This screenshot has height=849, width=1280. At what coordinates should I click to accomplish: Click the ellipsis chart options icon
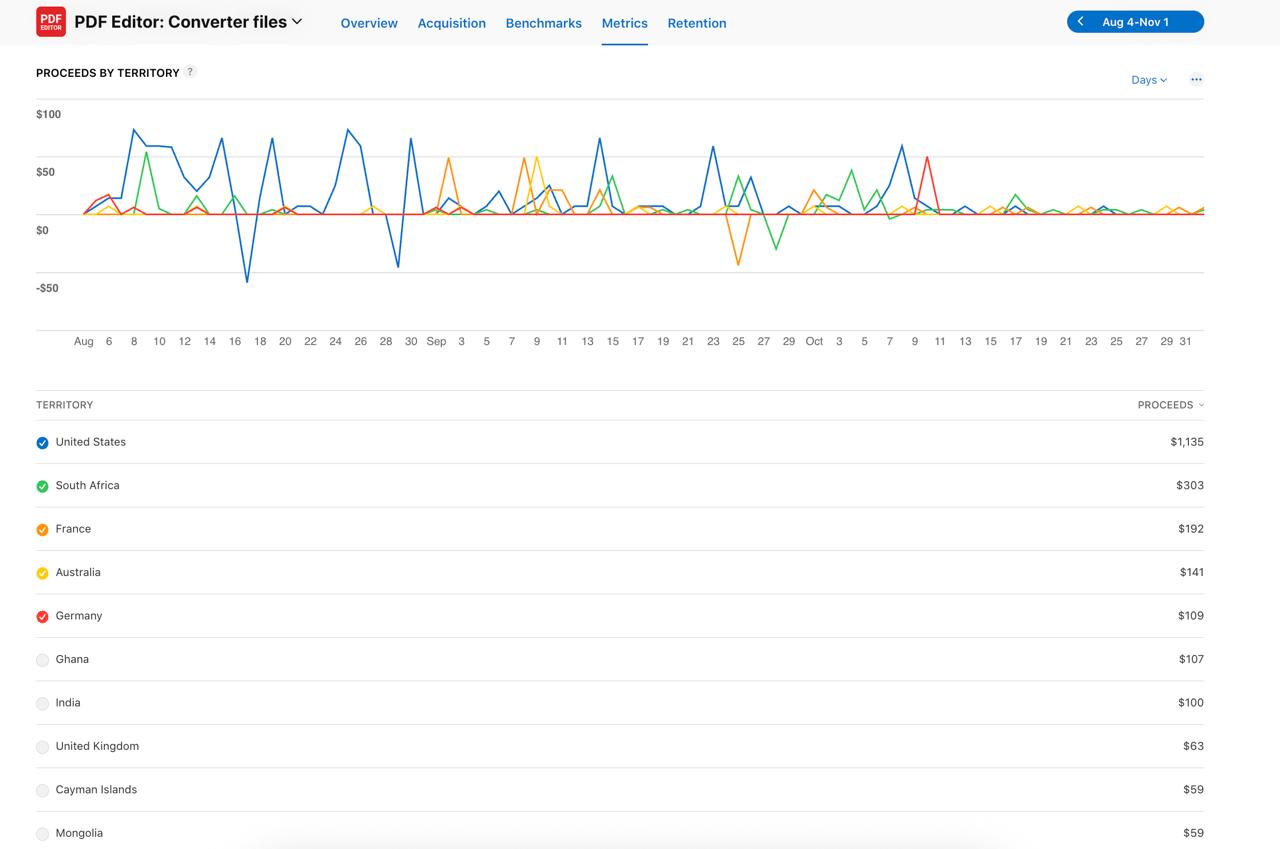pyautogui.click(x=1196, y=79)
